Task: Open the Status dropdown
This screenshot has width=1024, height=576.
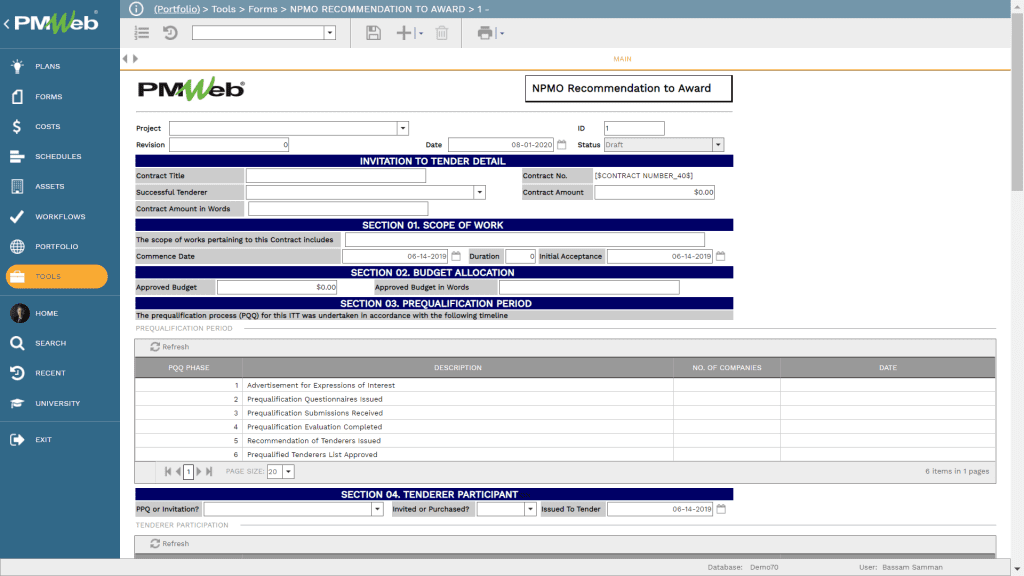Action: pyautogui.click(x=717, y=144)
